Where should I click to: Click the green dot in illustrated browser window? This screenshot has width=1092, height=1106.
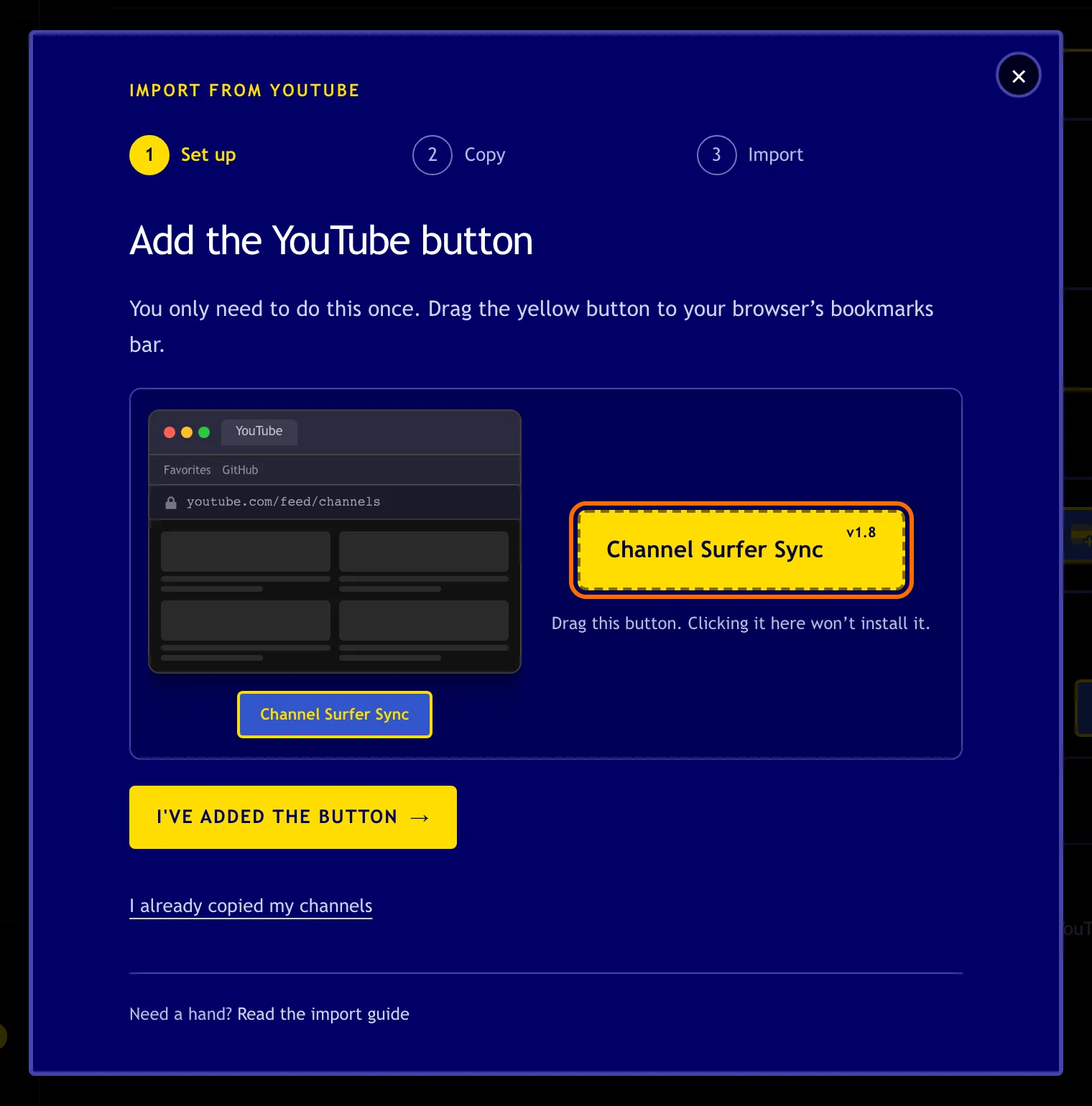coord(204,432)
